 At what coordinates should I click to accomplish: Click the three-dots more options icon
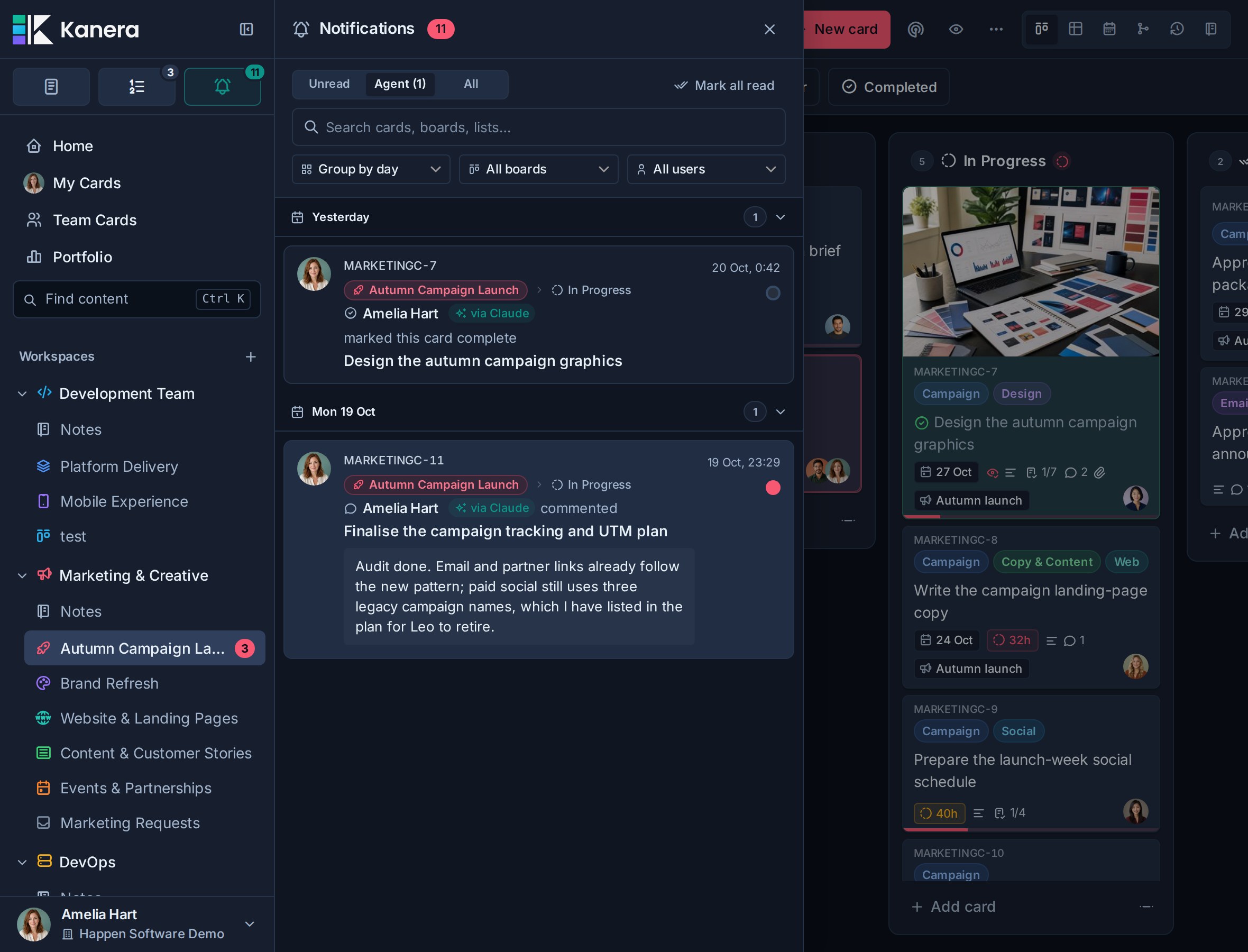[x=996, y=29]
